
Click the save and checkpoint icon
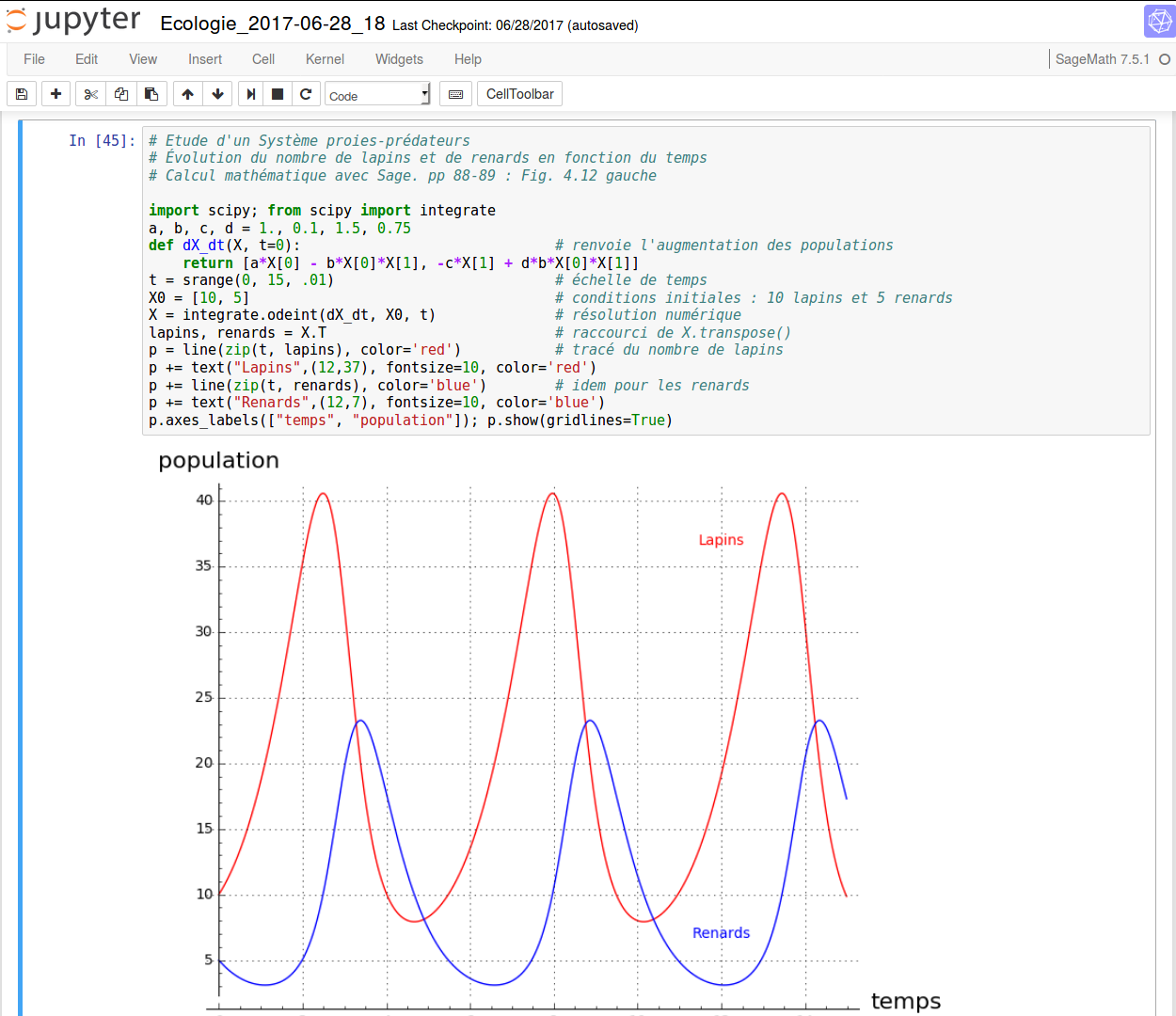(x=22, y=94)
